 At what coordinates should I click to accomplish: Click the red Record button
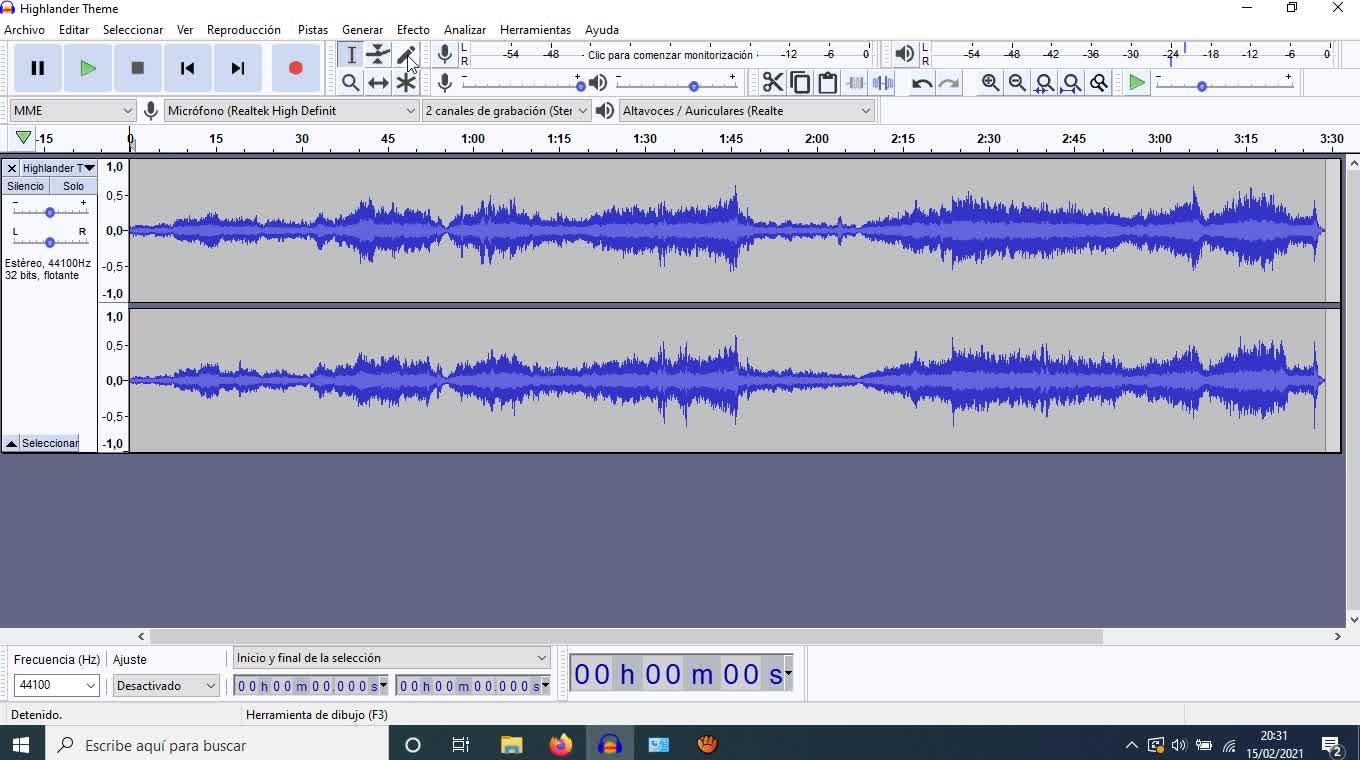point(295,68)
